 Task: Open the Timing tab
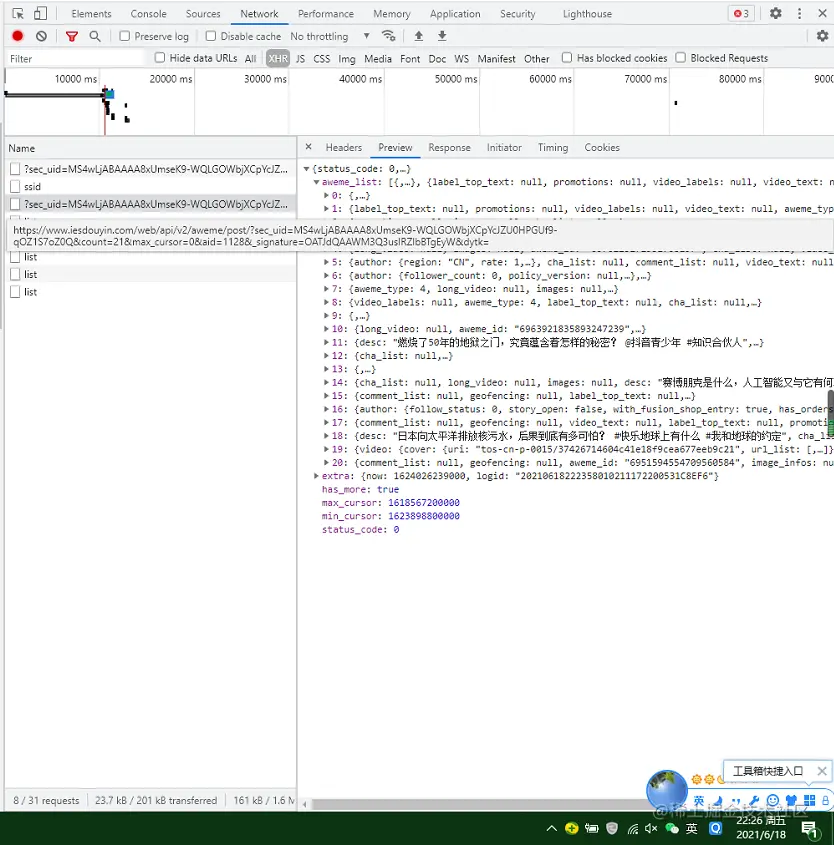point(553,147)
